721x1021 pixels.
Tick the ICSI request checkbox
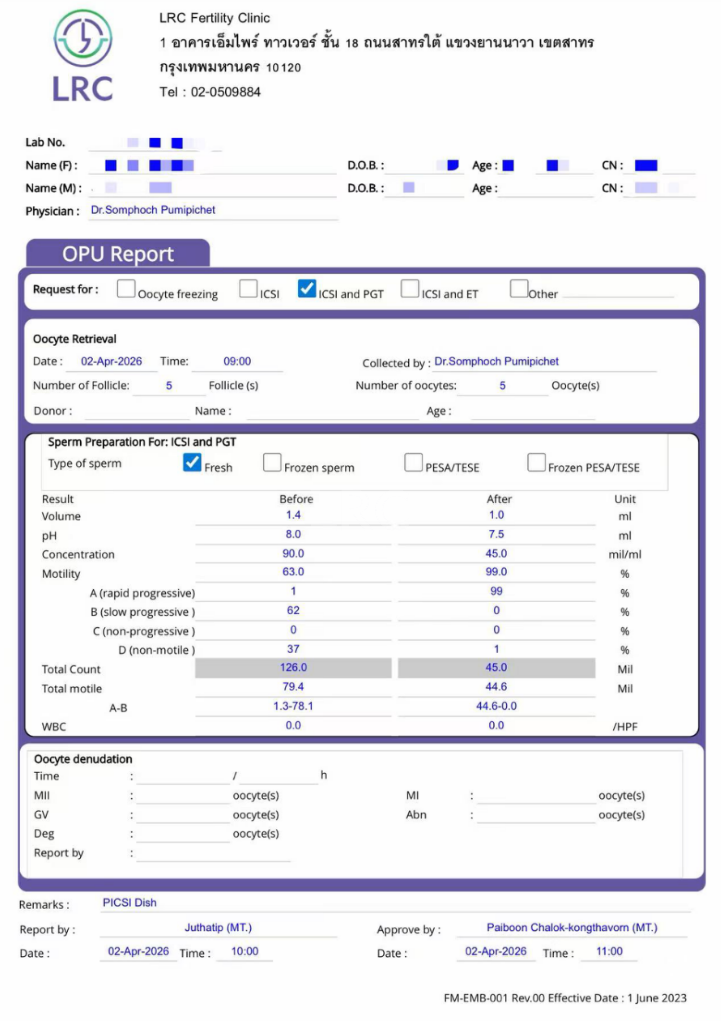click(x=248, y=288)
